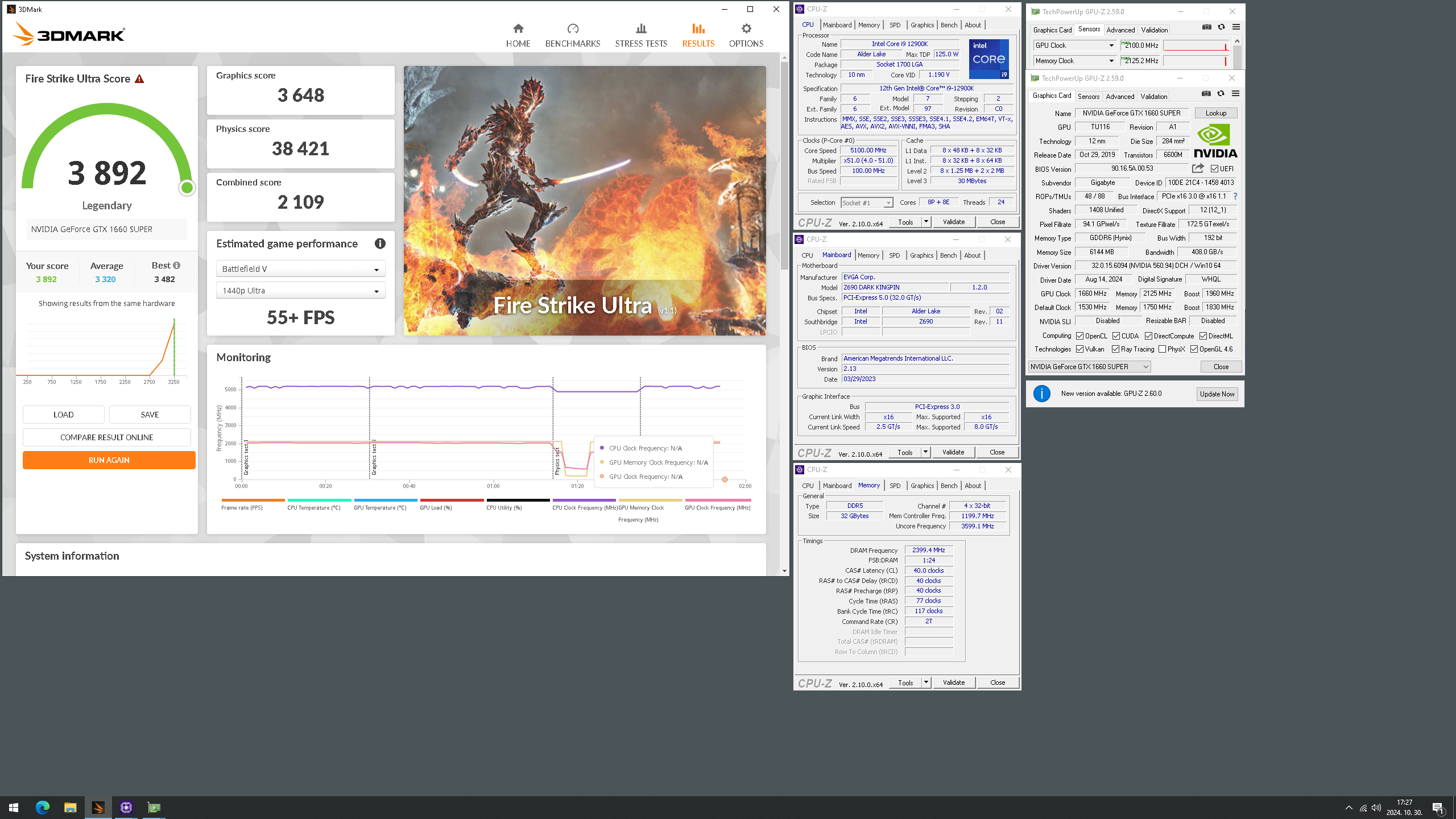Screen dimensions: 1456x819
Task: Click the camera icon in GPU-Z Sensors window
Action: click(1206, 27)
